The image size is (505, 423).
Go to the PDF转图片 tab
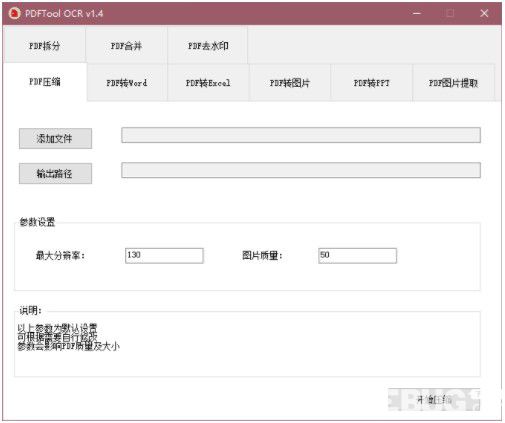[x=290, y=83]
